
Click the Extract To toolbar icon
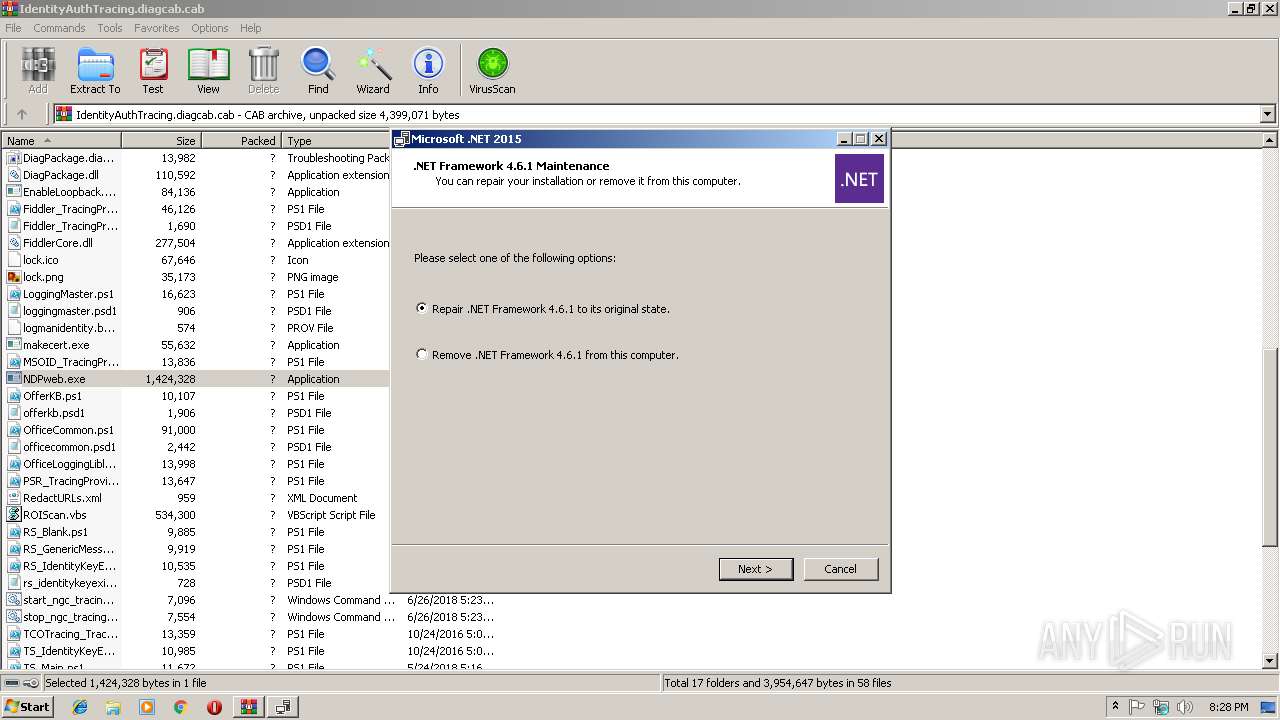(x=95, y=71)
